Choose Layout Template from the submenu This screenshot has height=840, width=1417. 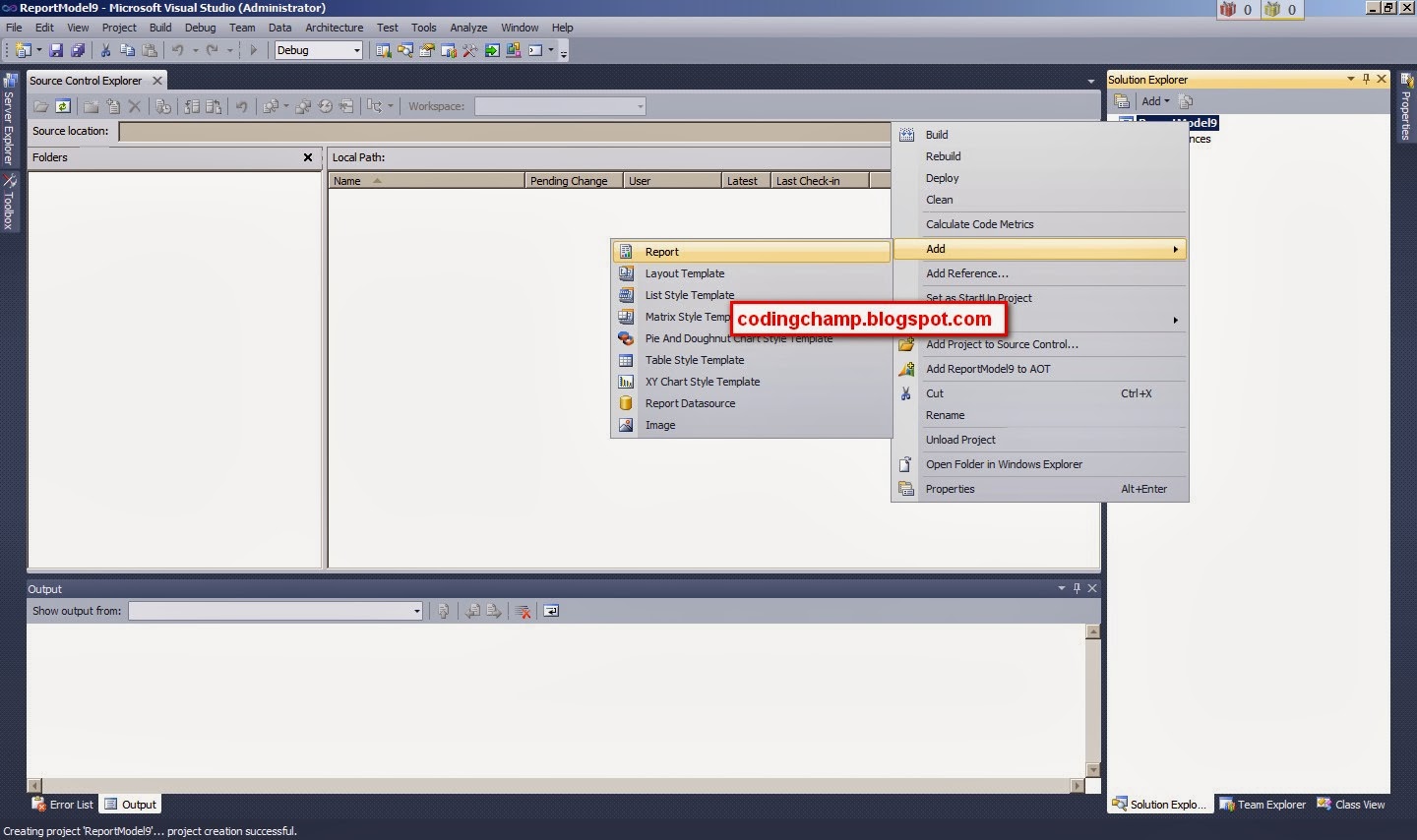tap(752, 273)
